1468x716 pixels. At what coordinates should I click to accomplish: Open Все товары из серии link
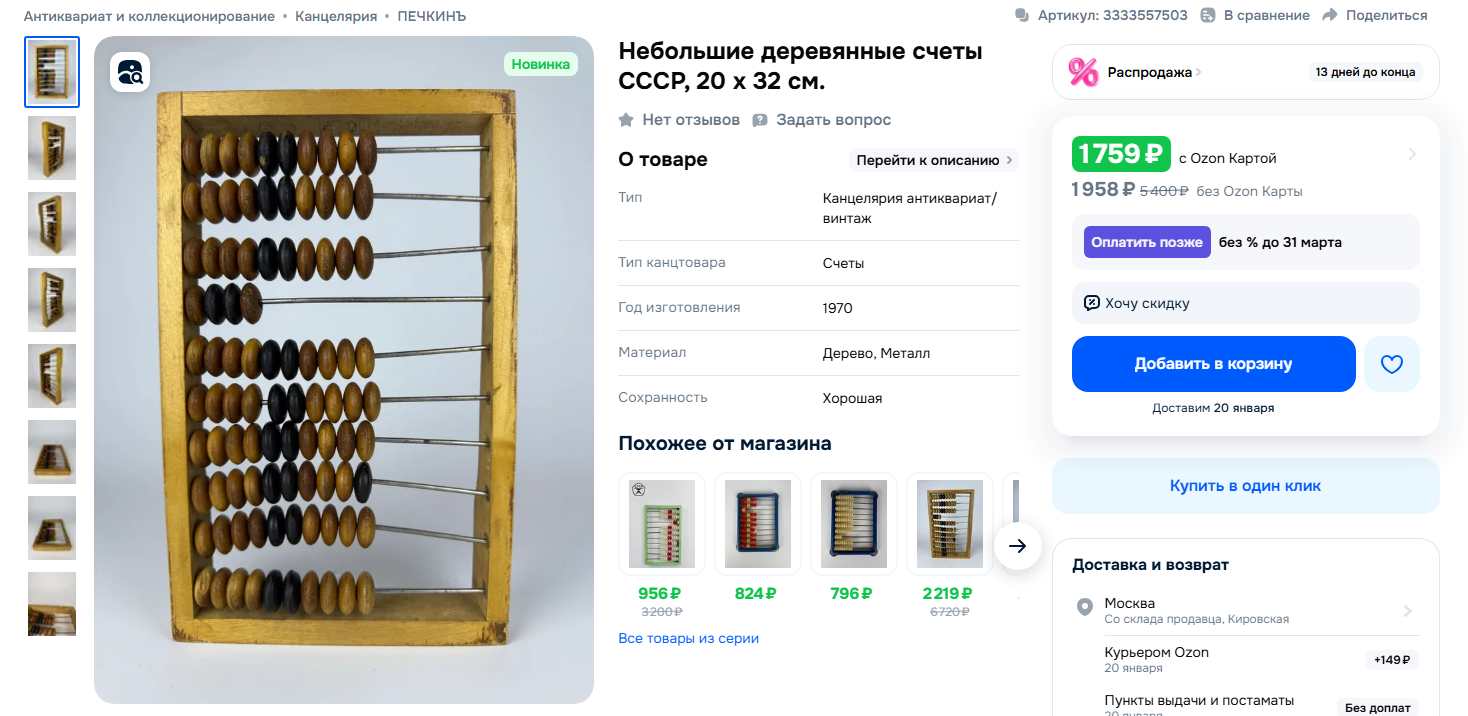(688, 638)
